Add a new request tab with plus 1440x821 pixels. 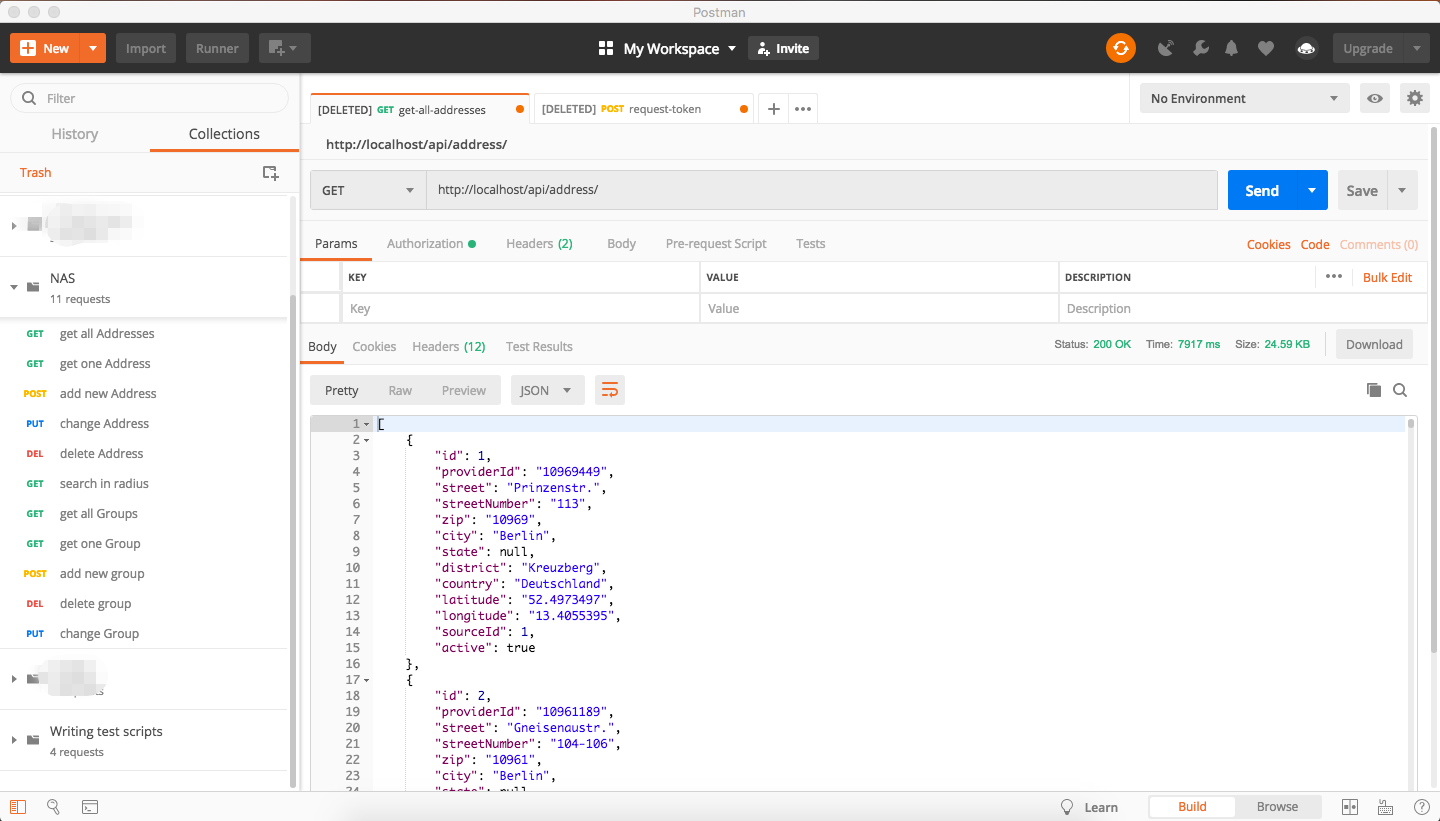click(773, 109)
